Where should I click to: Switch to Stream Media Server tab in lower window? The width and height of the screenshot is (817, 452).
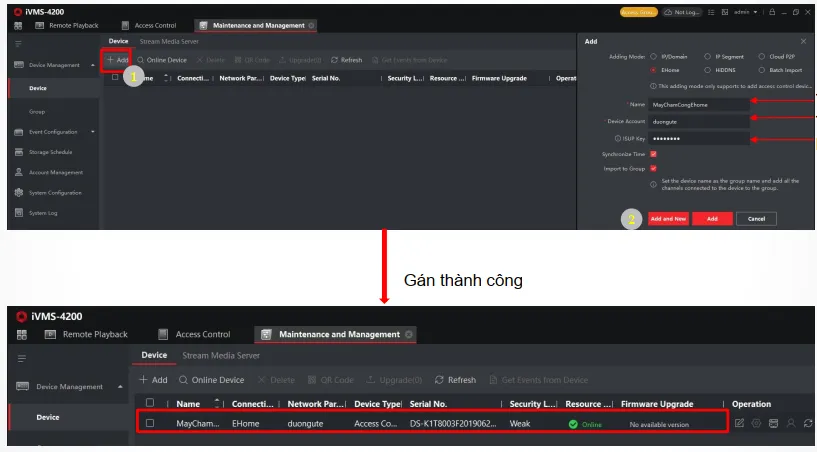[220, 355]
